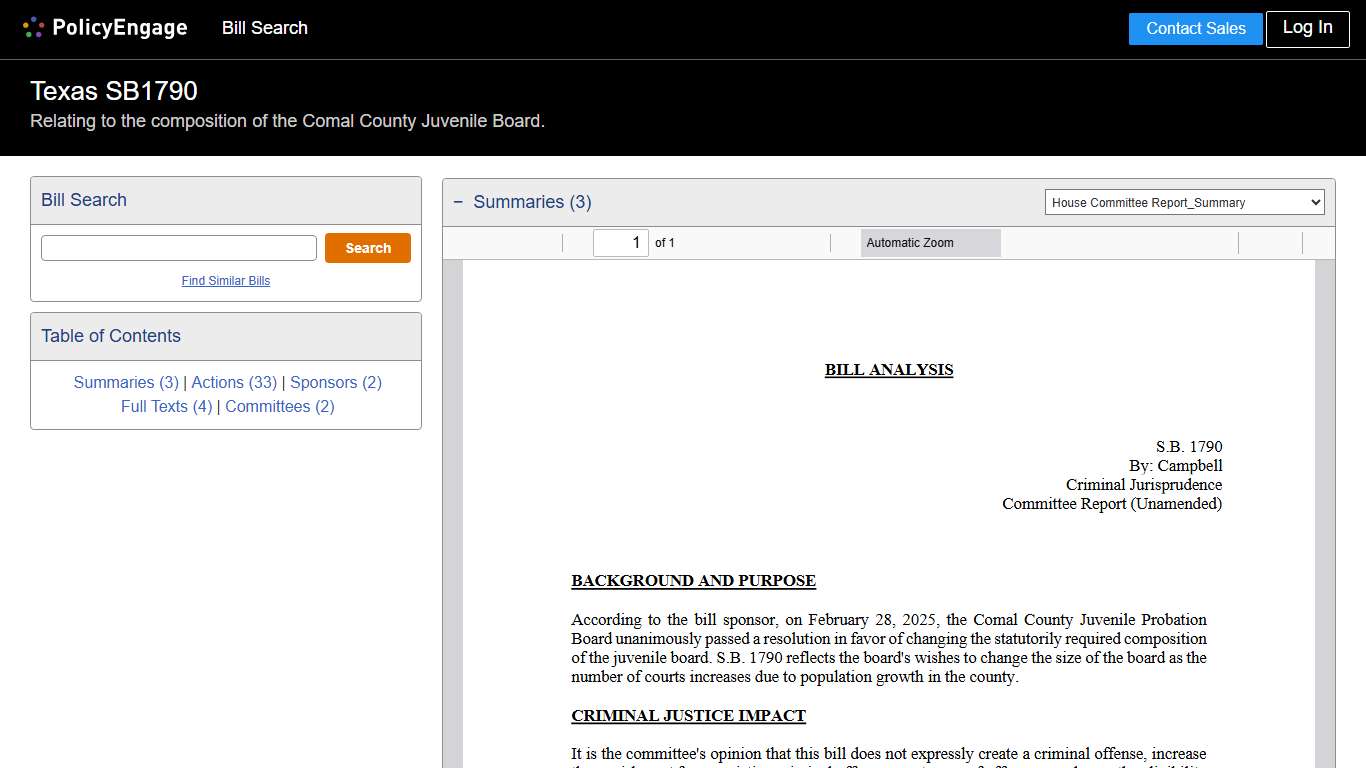Click the Texas SB1790 page title
The height and width of the screenshot is (768, 1366).
tap(114, 91)
